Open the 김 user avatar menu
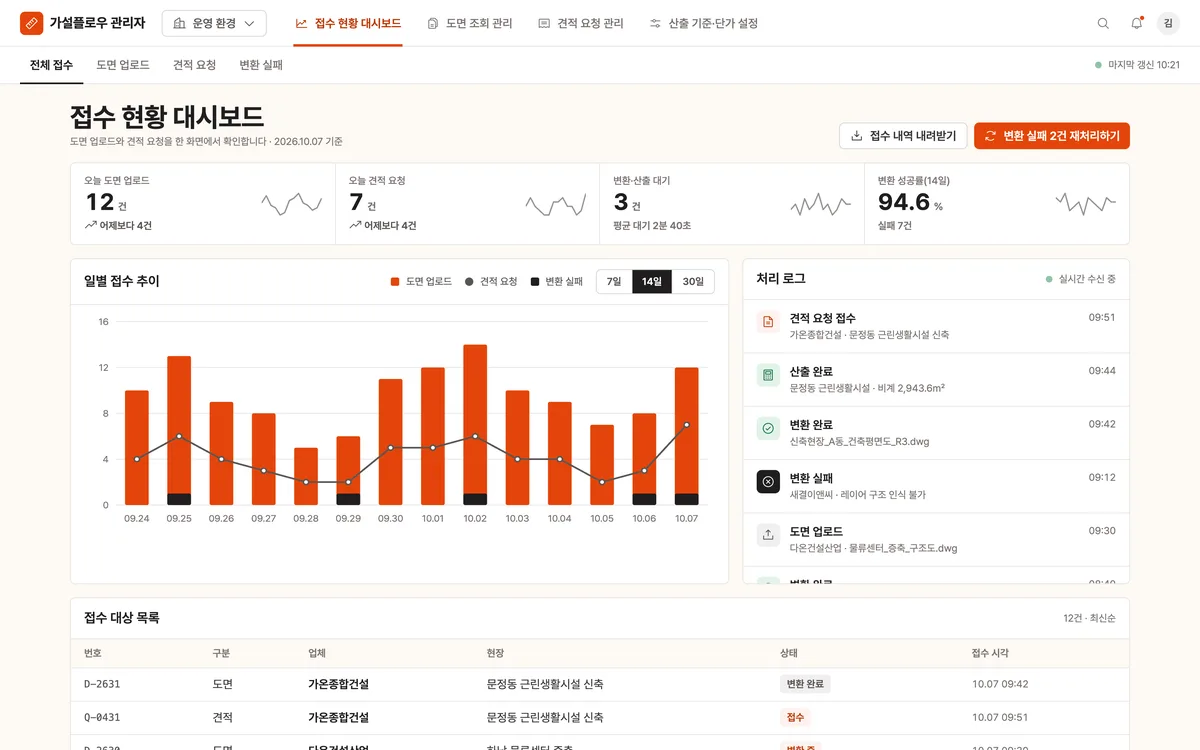 point(1168,23)
